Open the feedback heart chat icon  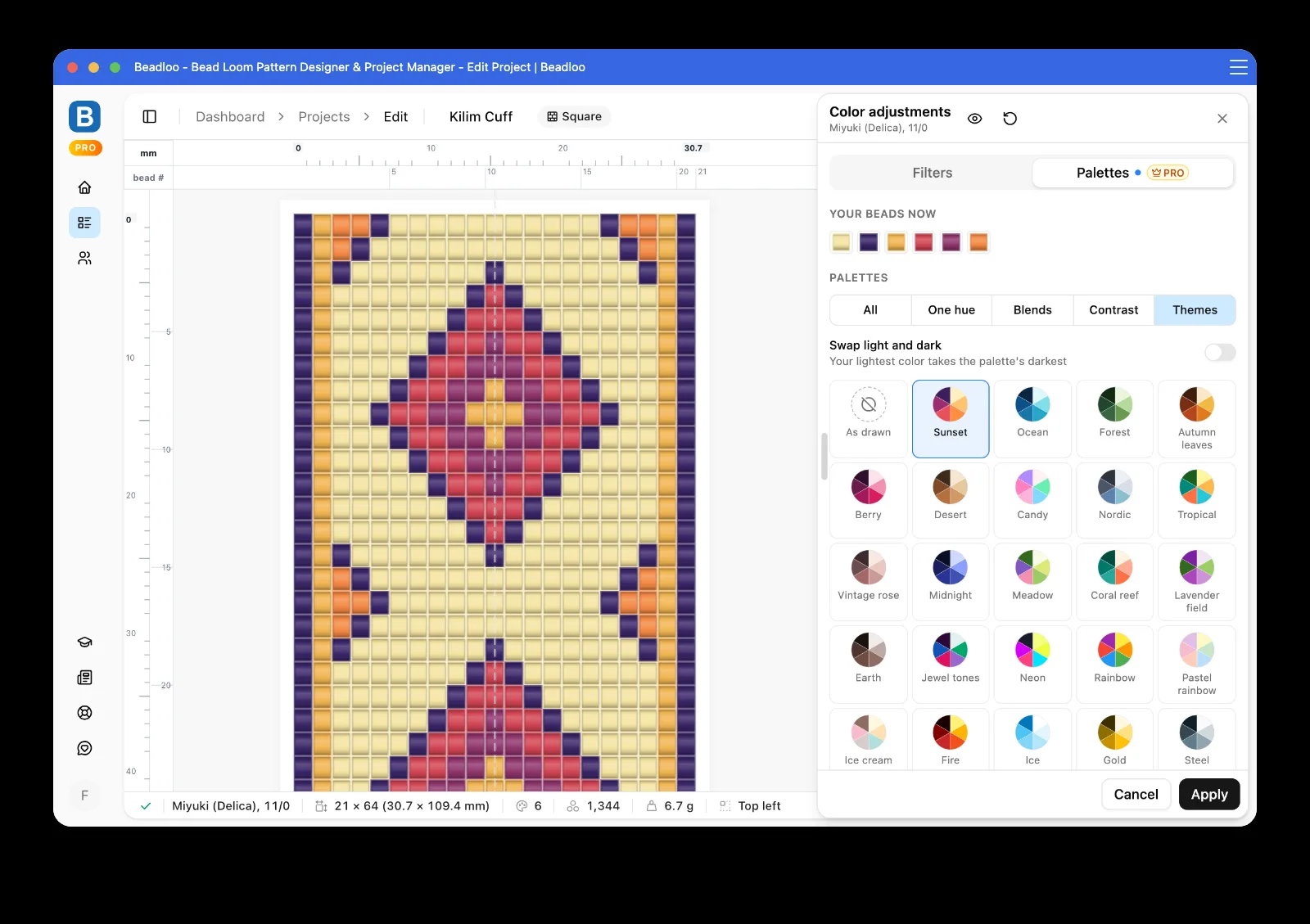[x=84, y=748]
